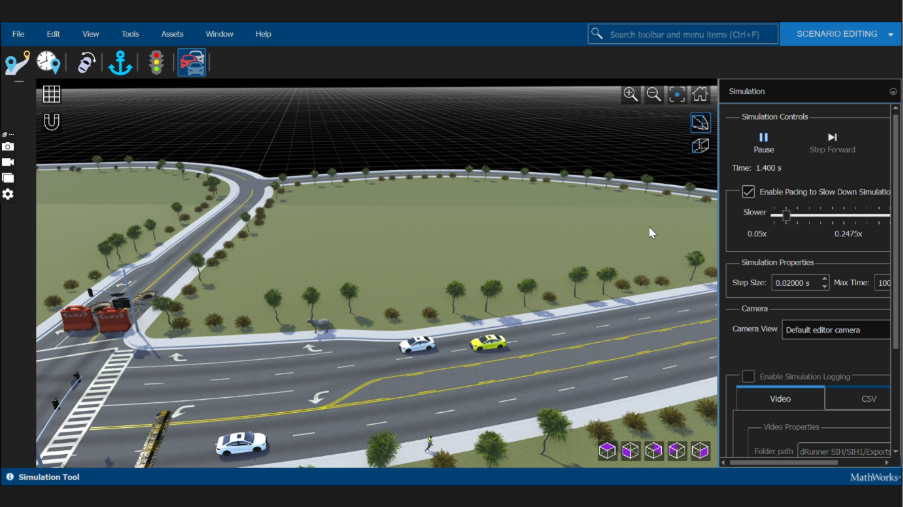This screenshot has width=903, height=507.
Task: Toggle the grid display icon
Action: pos(51,94)
